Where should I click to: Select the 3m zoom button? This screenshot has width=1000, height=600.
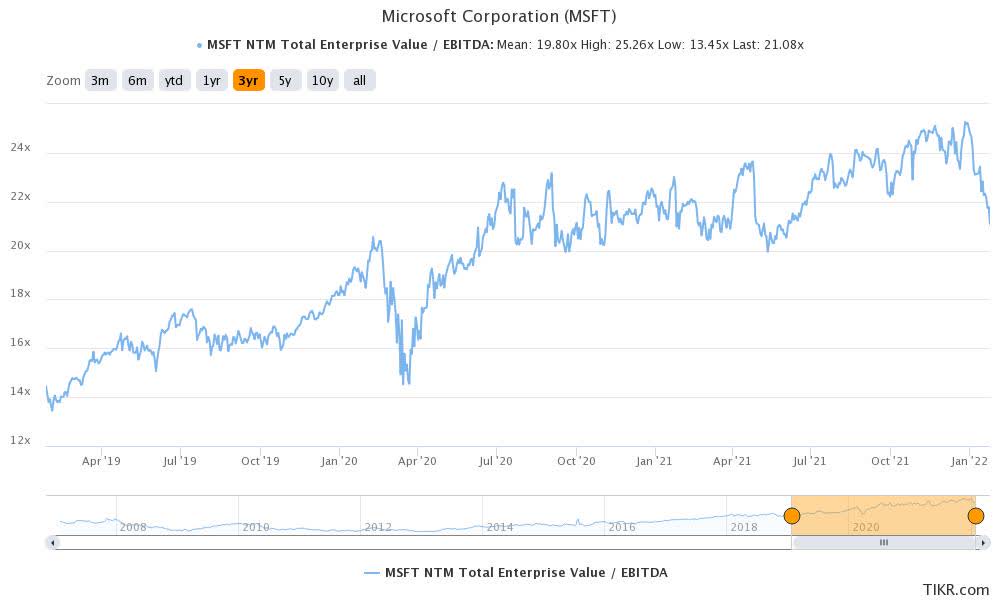click(x=100, y=80)
